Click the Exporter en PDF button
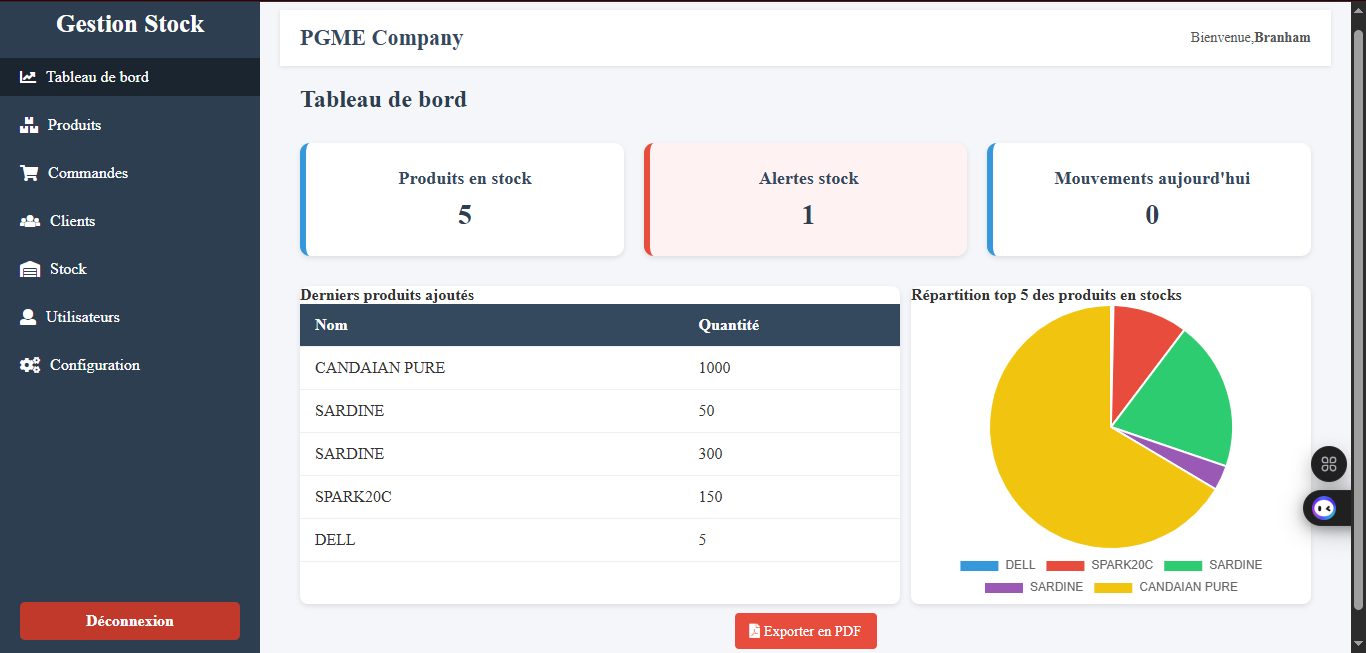The width and height of the screenshot is (1366, 653). [x=805, y=631]
